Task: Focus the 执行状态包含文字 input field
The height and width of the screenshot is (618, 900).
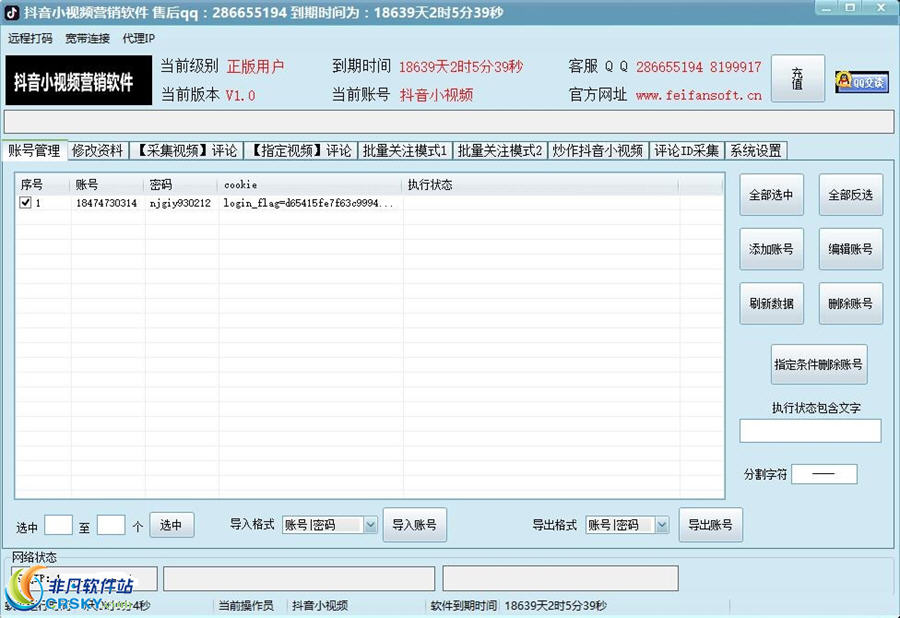Action: 810,431
